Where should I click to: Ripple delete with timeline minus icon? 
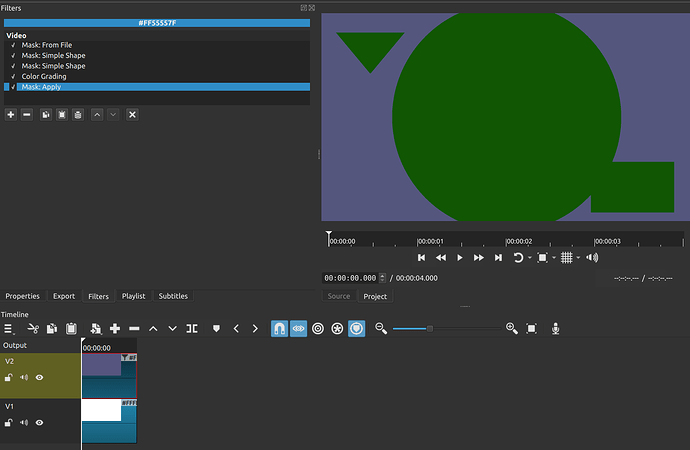(x=134, y=329)
